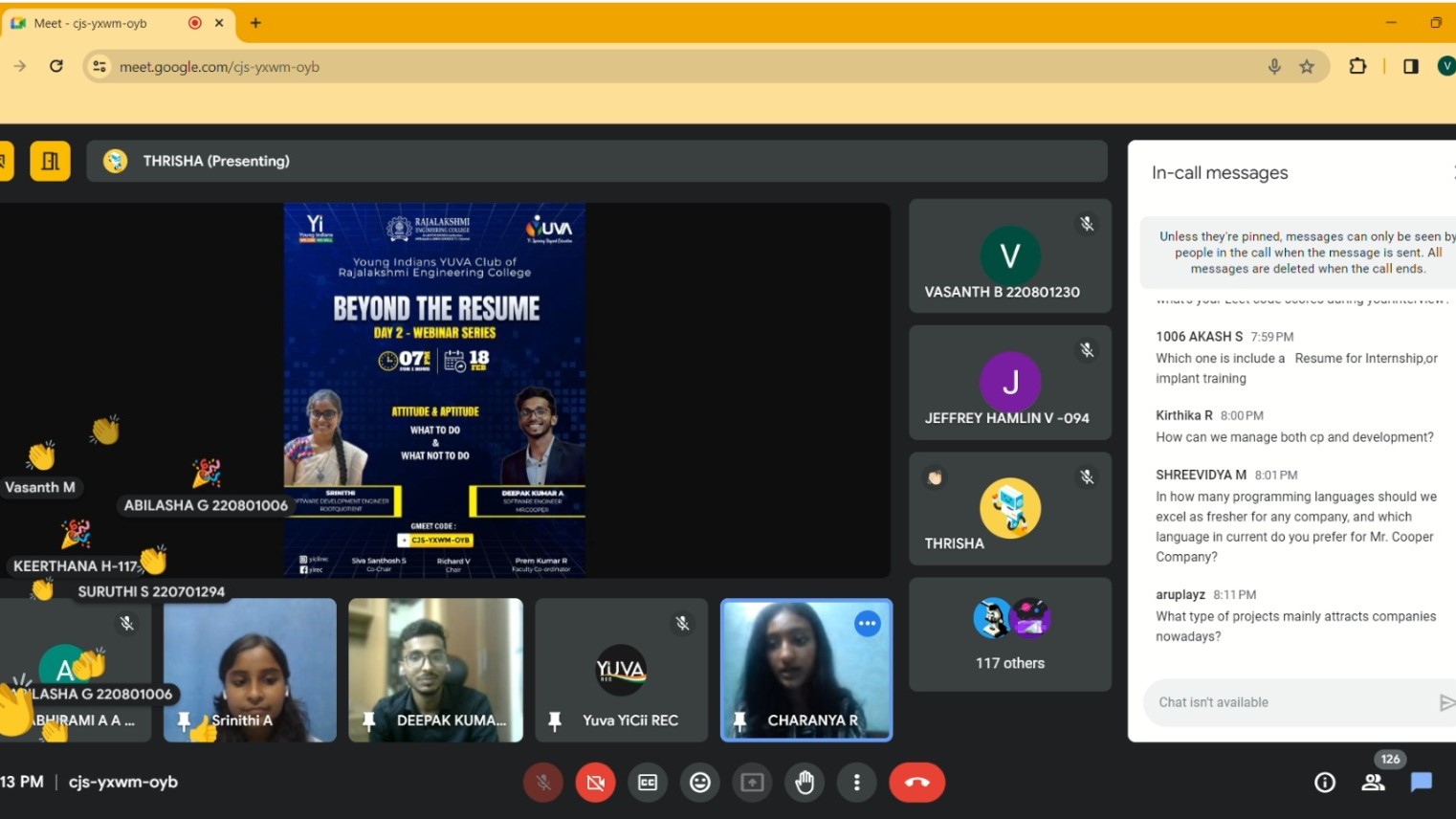
Task: Select Srinithi A's video tile
Action: (250, 670)
